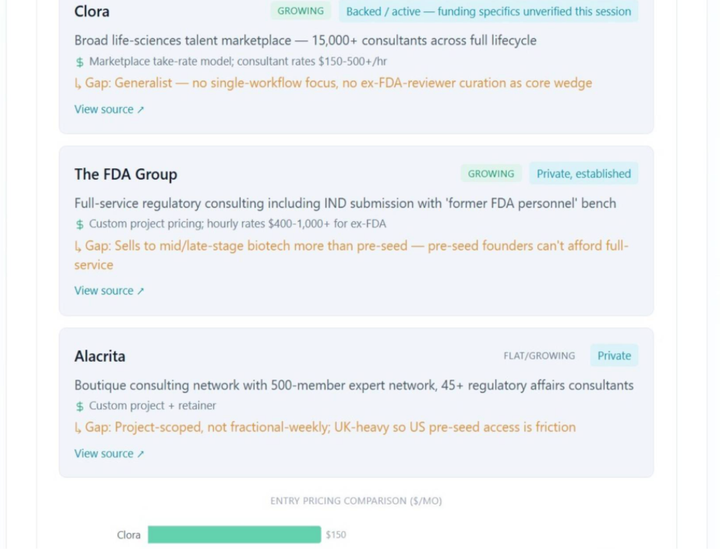Image resolution: width=720 pixels, height=558 pixels.
Task: Click 'Backed / active' funding badge on Clora
Action: [x=489, y=11]
